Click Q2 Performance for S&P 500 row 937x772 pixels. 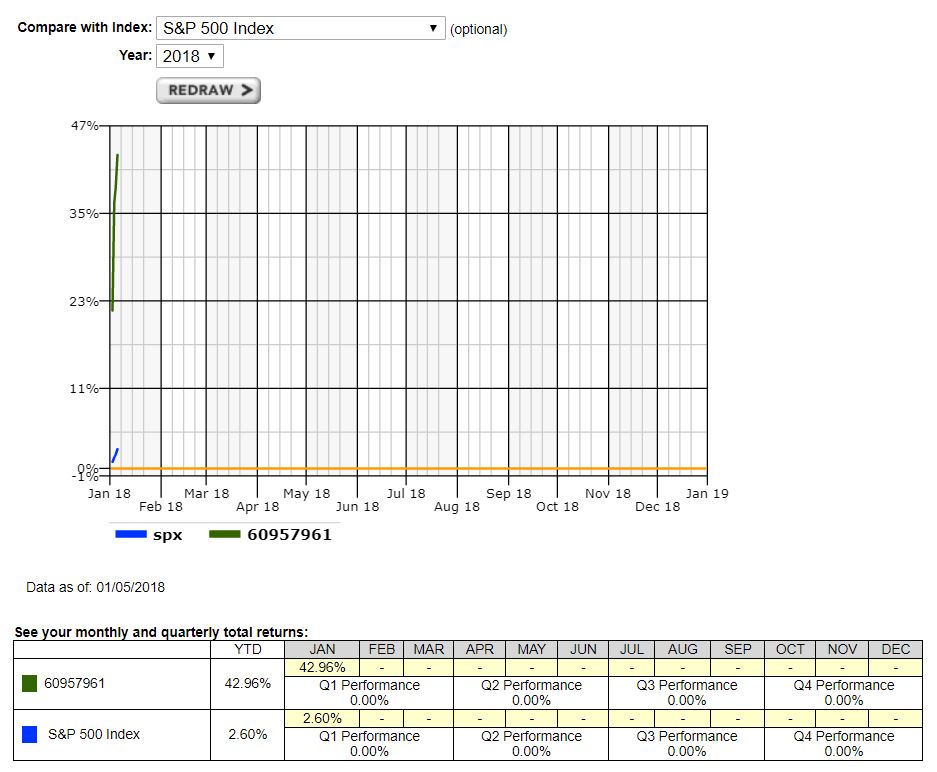tap(531, 743)
